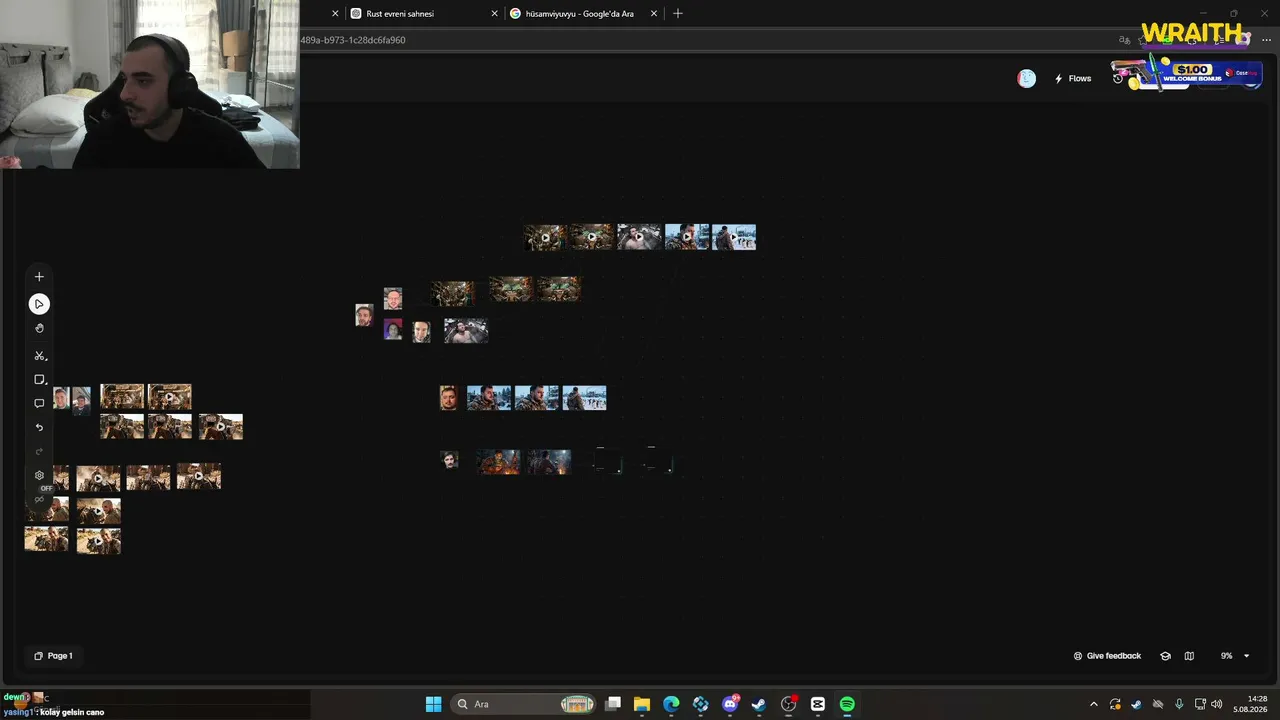Viewport: 1280px width, 720px height.
Task: Open Microsoft Edge from the taskbar
Action: point(671,704)
